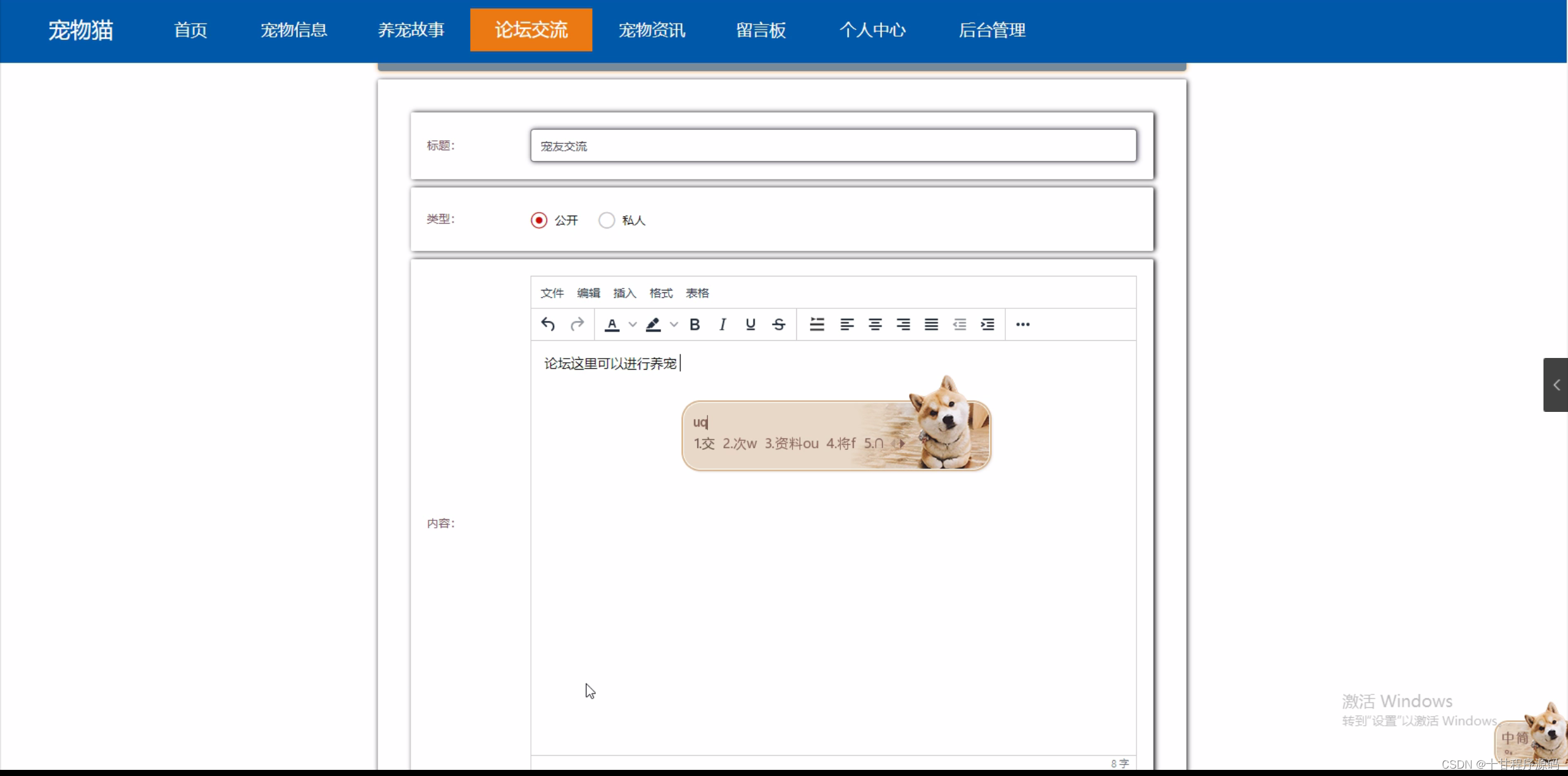The height and width of the screenshot is (776, 1568).
Task: Center align the text
Action: (x=875, y=324)
